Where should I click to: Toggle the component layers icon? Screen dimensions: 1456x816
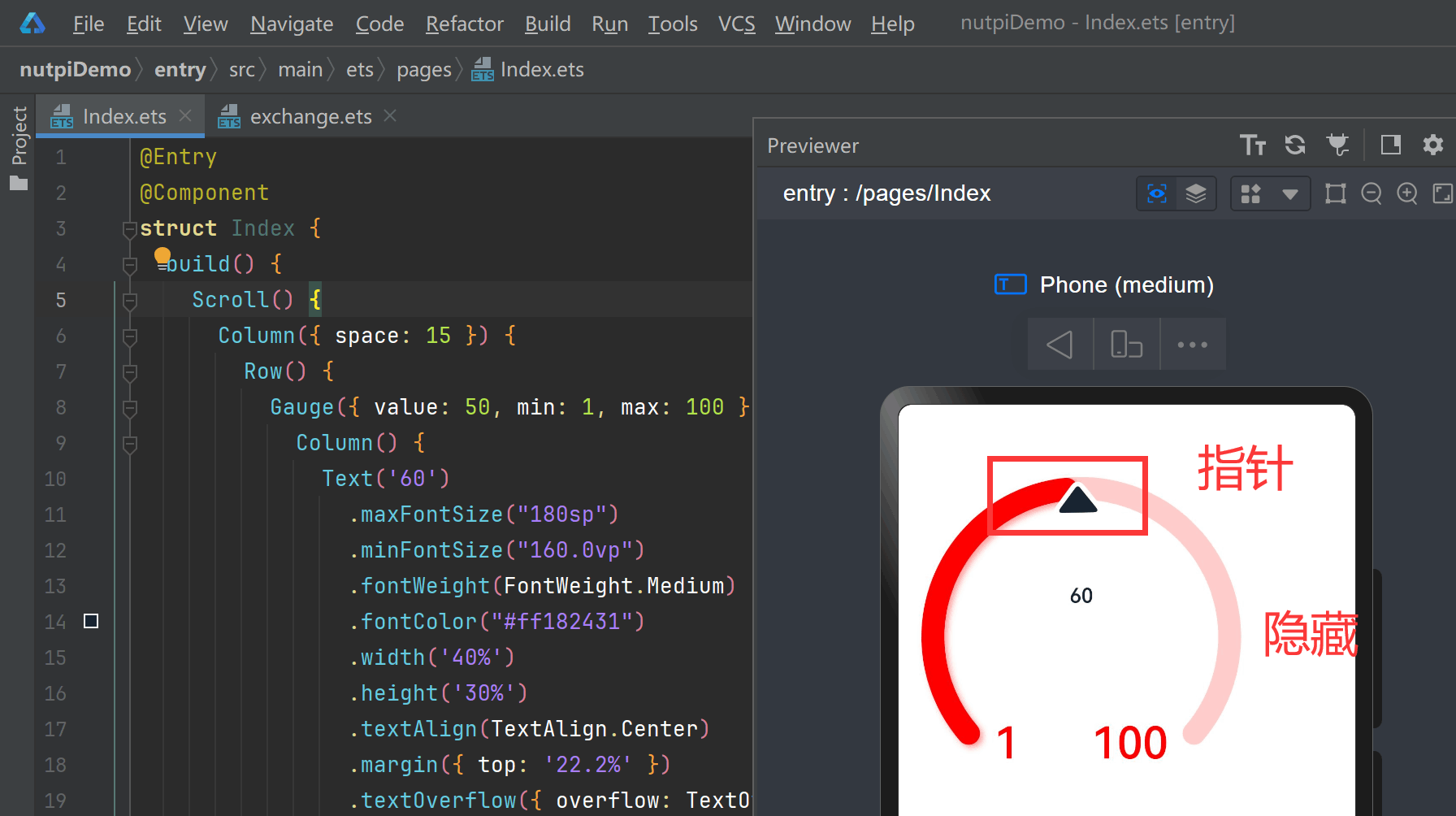tap(1196, 193)
